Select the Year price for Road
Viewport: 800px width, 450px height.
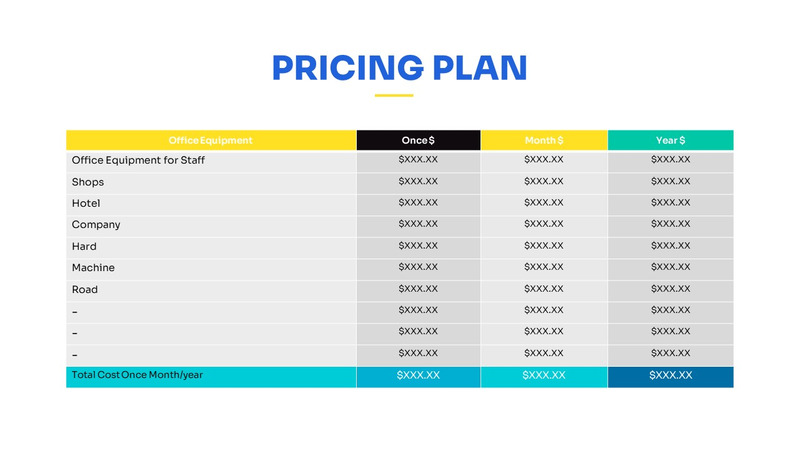coord(670,289)
